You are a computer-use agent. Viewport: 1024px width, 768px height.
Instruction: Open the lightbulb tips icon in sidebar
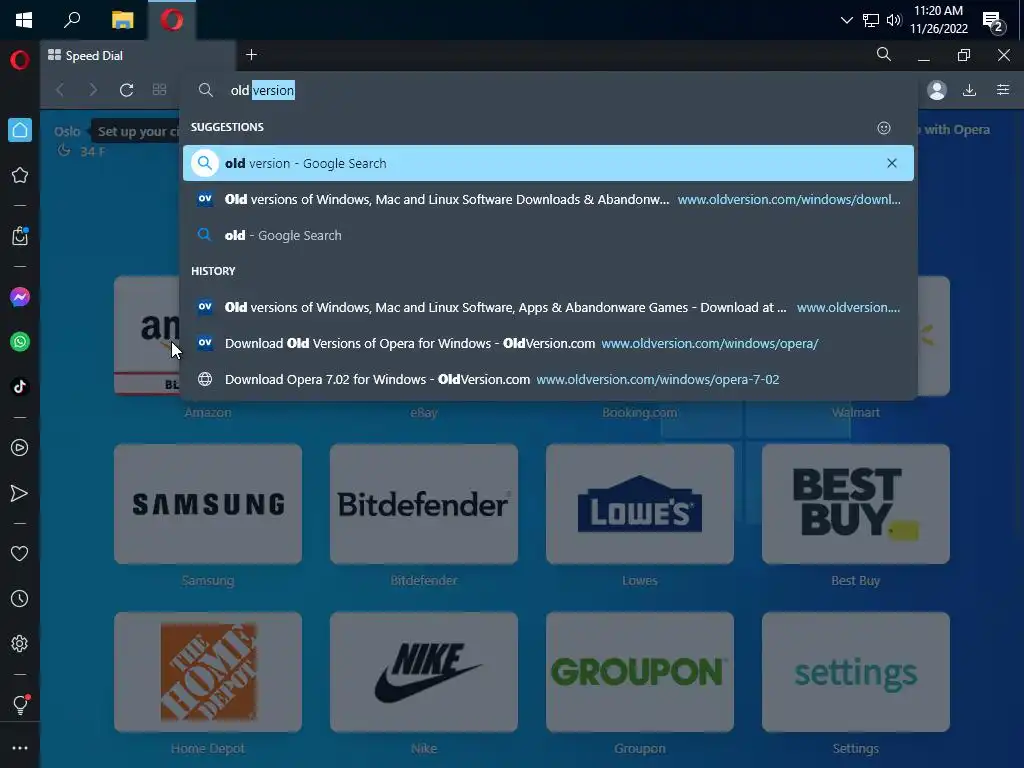tap(20, 704)
